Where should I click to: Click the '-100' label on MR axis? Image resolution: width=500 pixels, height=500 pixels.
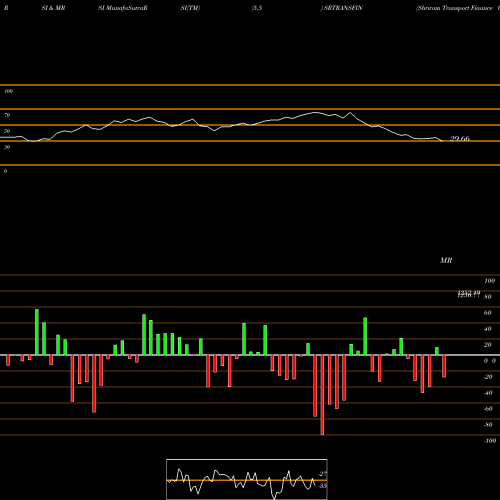(490, 441)
